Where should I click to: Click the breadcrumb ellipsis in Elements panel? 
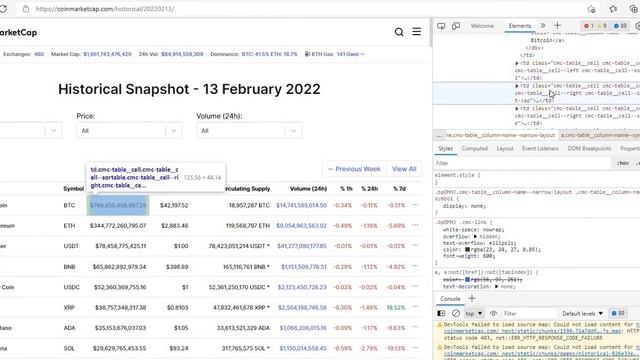point(439,135)
